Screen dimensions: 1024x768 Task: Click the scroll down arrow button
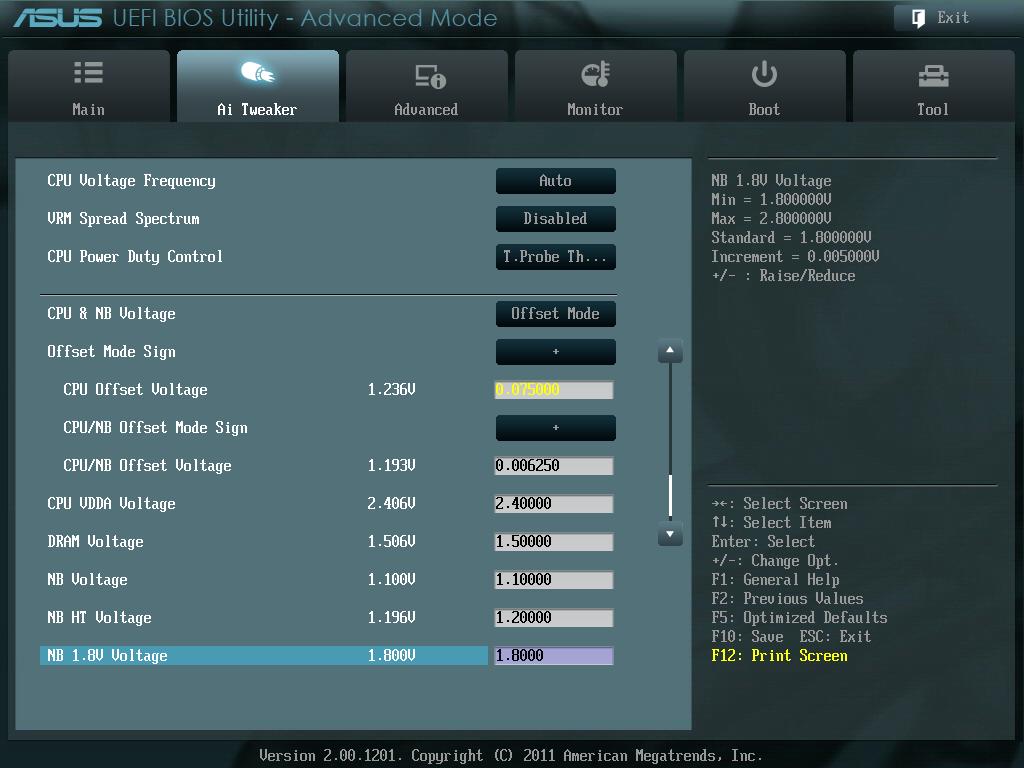pyautogui.click(x=670, y=534)
